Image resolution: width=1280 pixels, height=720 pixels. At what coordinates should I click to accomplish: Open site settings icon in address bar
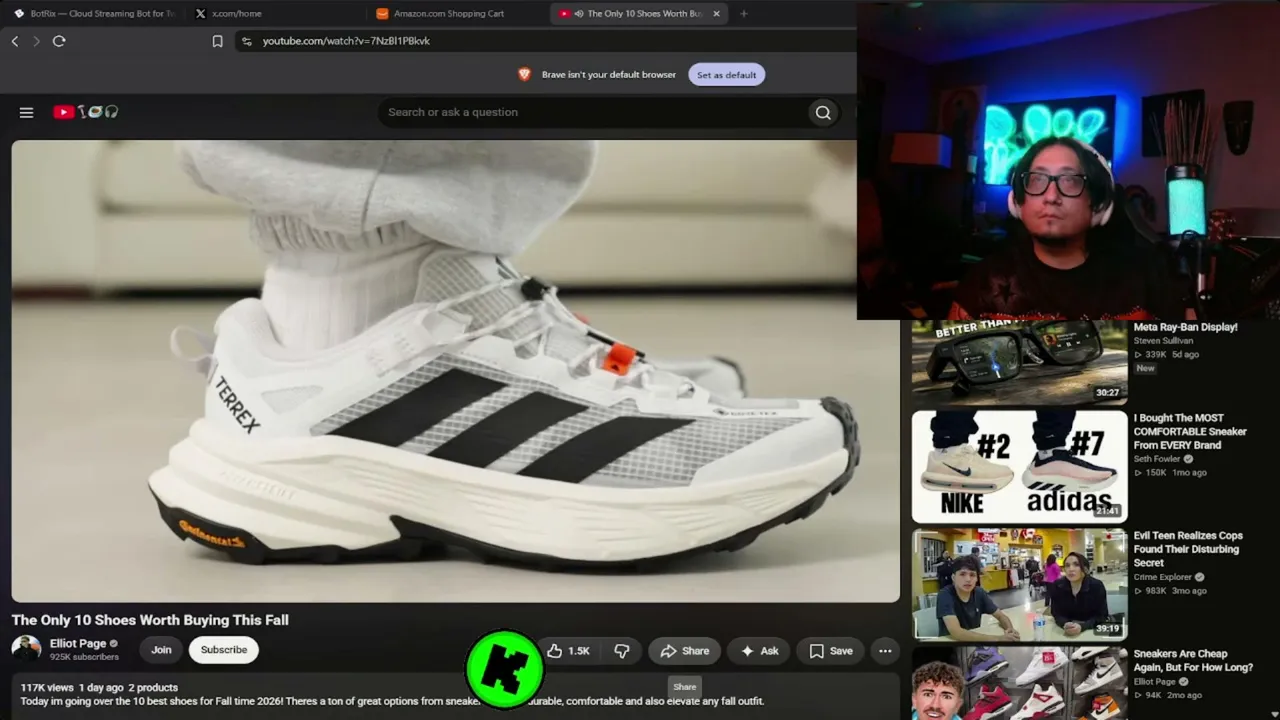pyautogui.click(x=247, y=41)
